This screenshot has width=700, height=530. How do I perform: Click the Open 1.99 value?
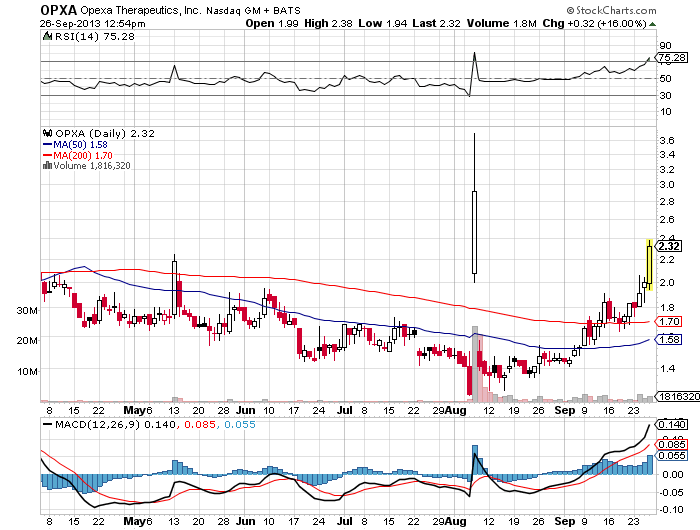pos(272,24)
